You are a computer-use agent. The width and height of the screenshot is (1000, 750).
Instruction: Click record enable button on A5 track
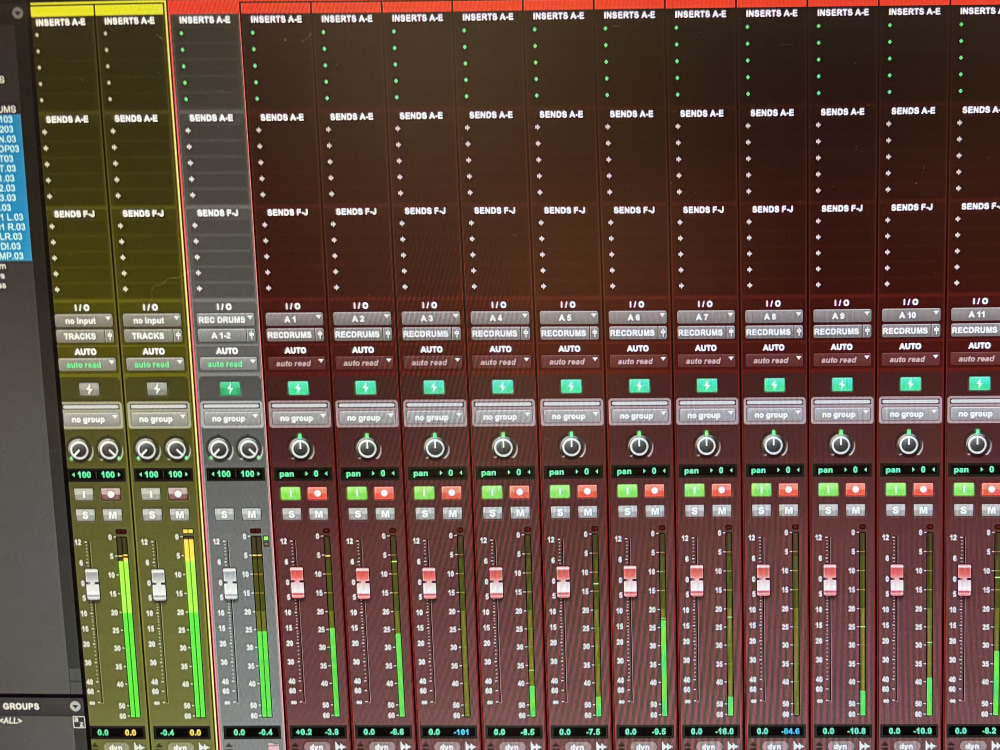[586, 491]
